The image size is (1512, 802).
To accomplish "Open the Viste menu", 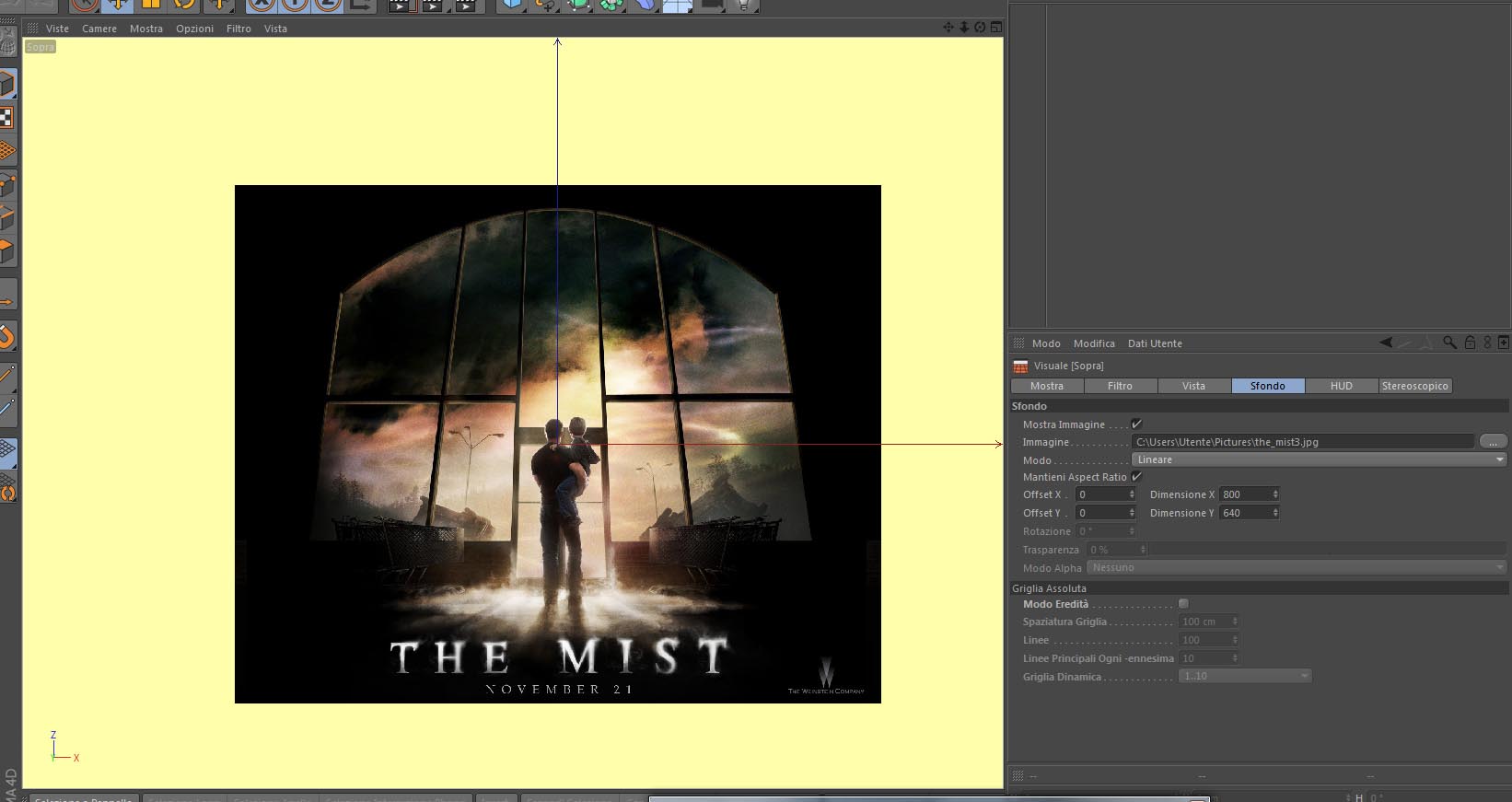I will tap(57, 29).
